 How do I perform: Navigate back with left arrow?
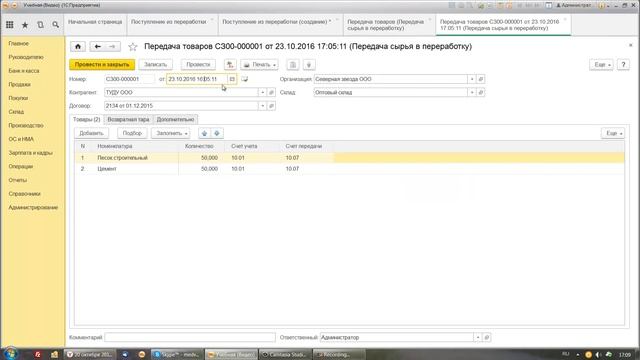pos(98,47)
